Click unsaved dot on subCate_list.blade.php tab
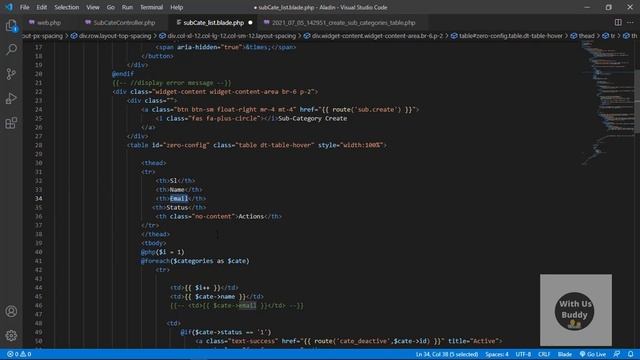Viewport: 640px width, 360px height. (x=250, y=22)
